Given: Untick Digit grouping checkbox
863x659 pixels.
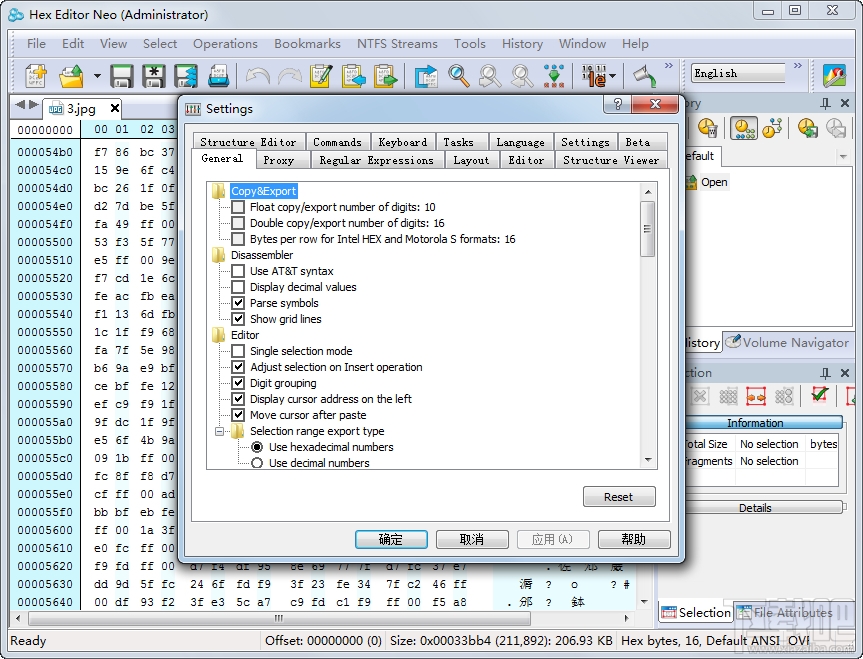Looking at the screenshot, I should [238, 383].
